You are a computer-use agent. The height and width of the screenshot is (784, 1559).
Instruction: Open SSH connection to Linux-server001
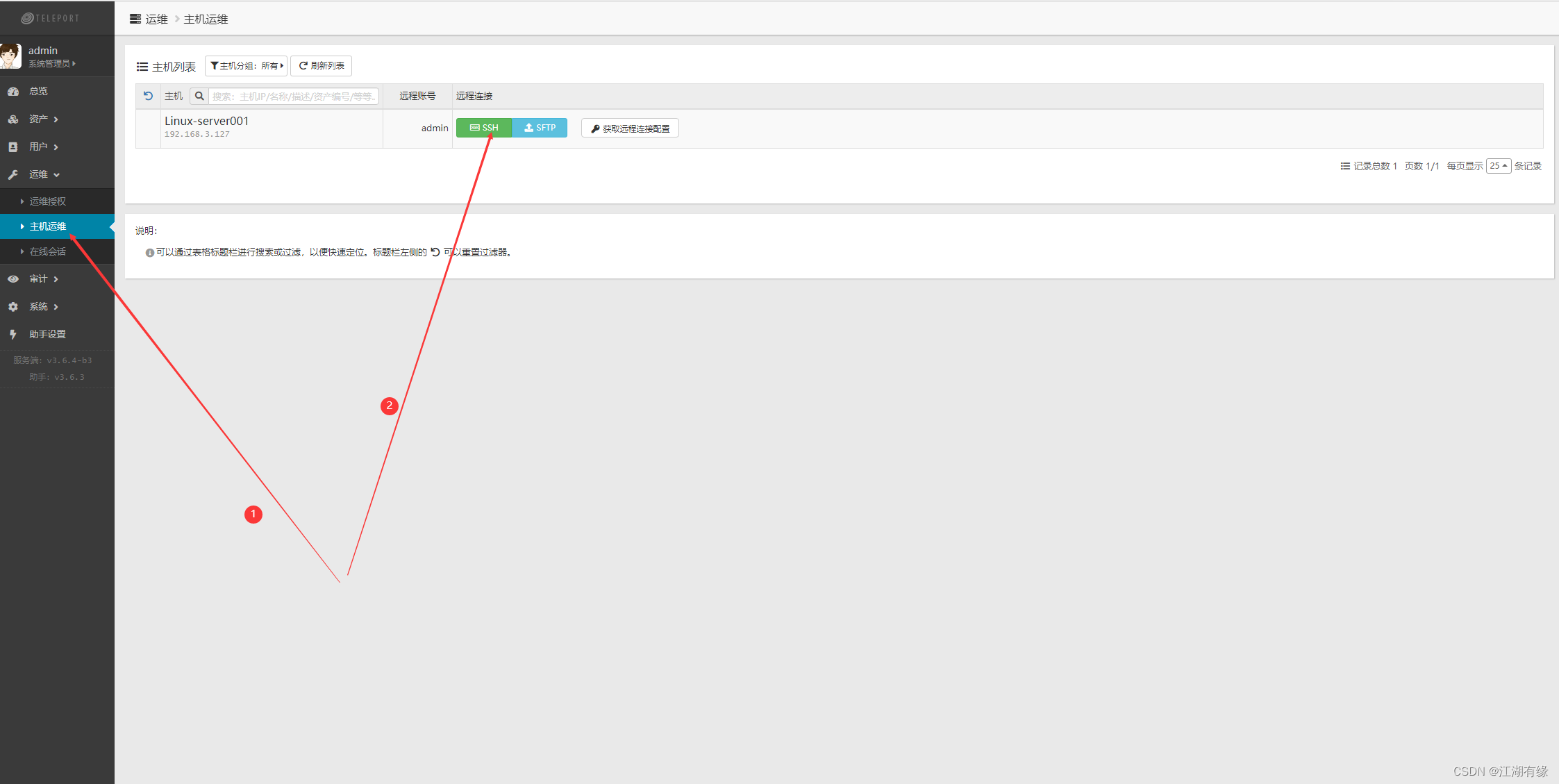click(x=484, y=128)
